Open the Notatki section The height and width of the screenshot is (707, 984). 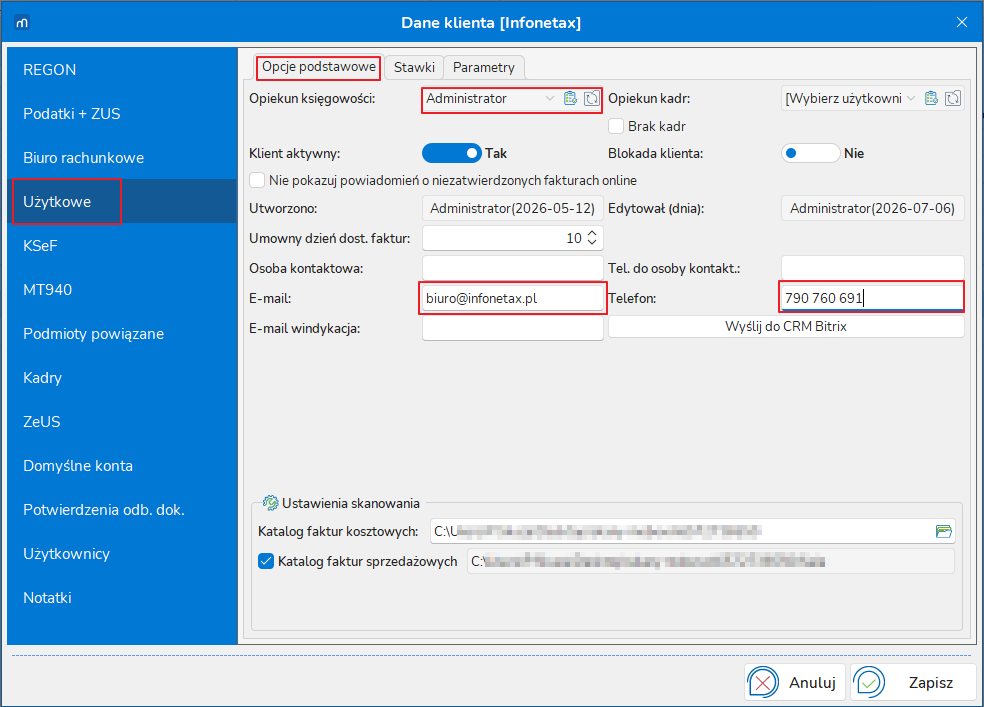(122, 597)
